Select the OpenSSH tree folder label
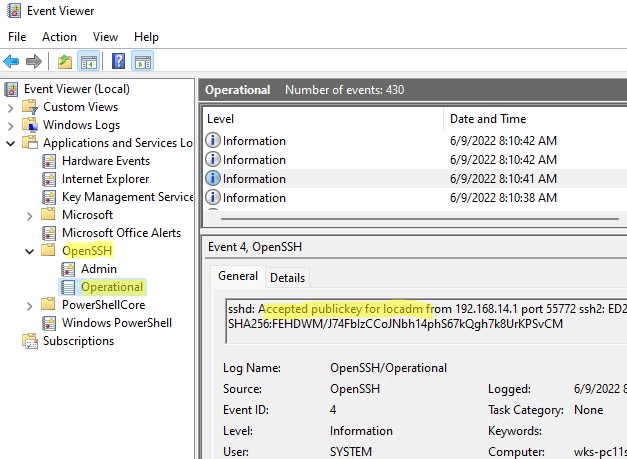The height and width of the screenshot is (459, 627). (x=87, y=251)
